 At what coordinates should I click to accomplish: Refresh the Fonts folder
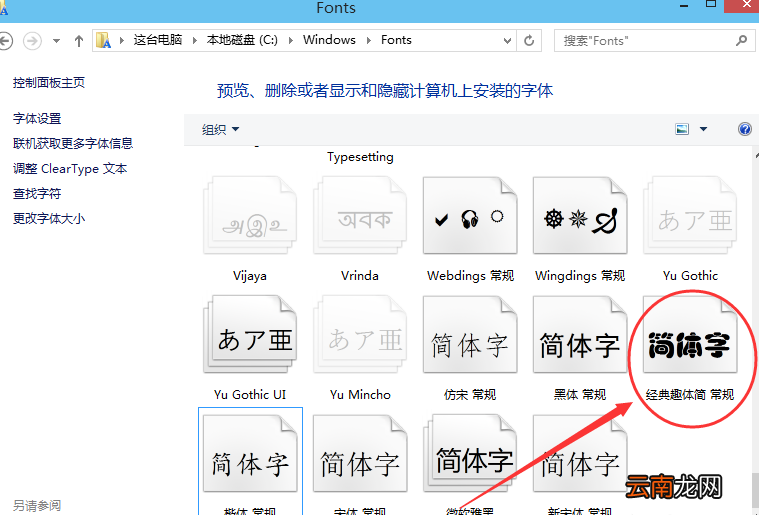tap(529, 40)
